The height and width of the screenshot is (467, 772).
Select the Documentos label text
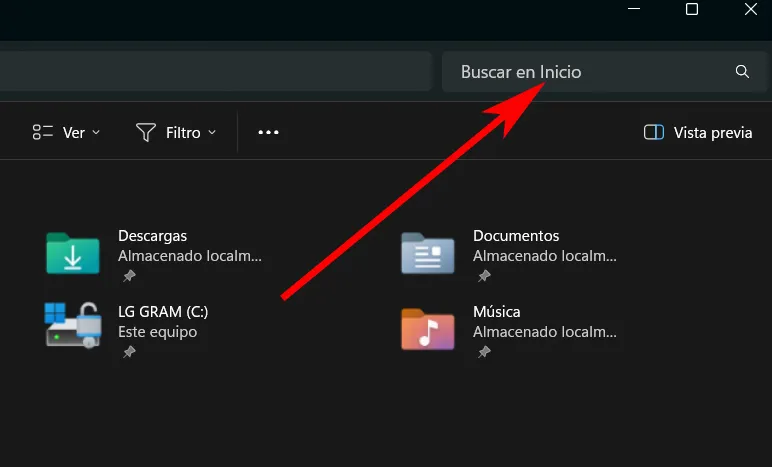(516, 236)
